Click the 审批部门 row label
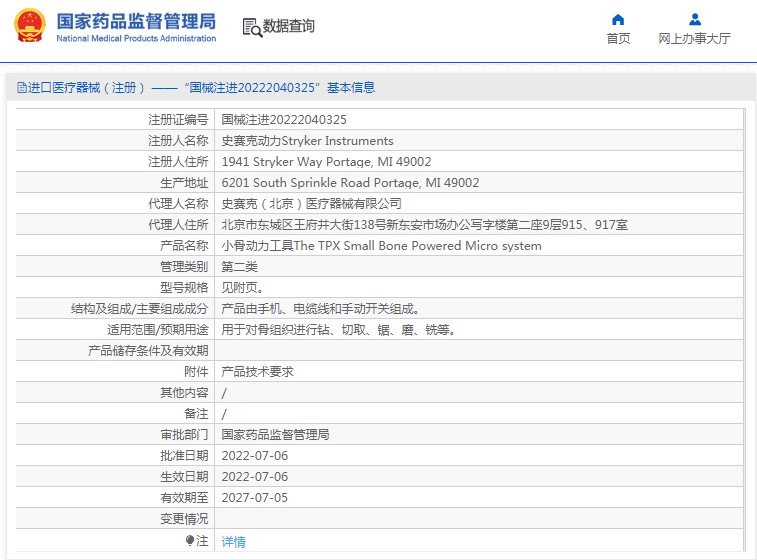 (184, 435)
